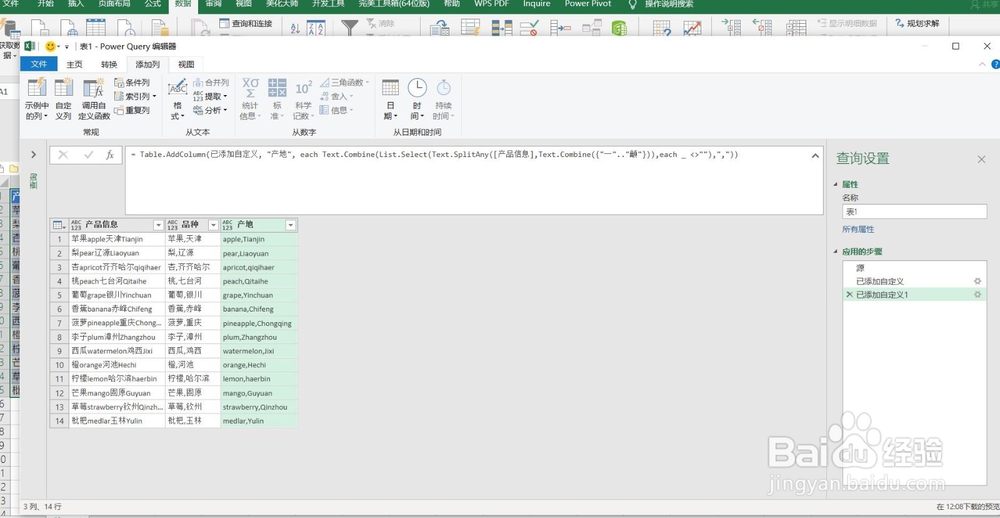Open 产地 column filter dropdown
Viewport: 1000px width, 518px height.
pos(291,225)
